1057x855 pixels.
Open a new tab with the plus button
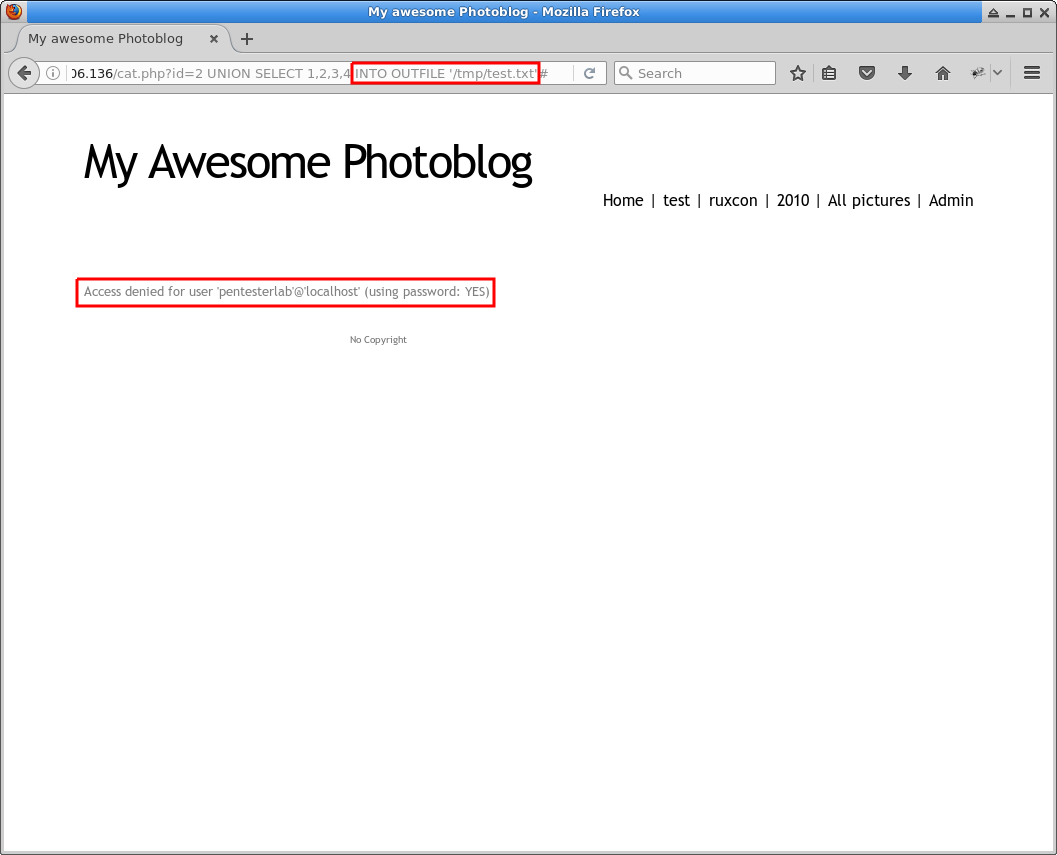(x=247, y=39)
